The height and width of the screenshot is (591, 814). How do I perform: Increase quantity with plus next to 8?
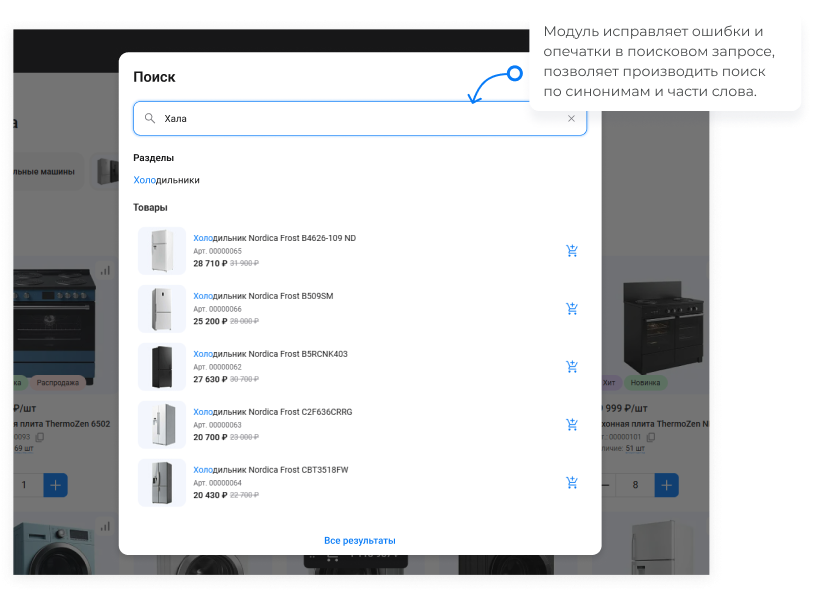point(667,486)
